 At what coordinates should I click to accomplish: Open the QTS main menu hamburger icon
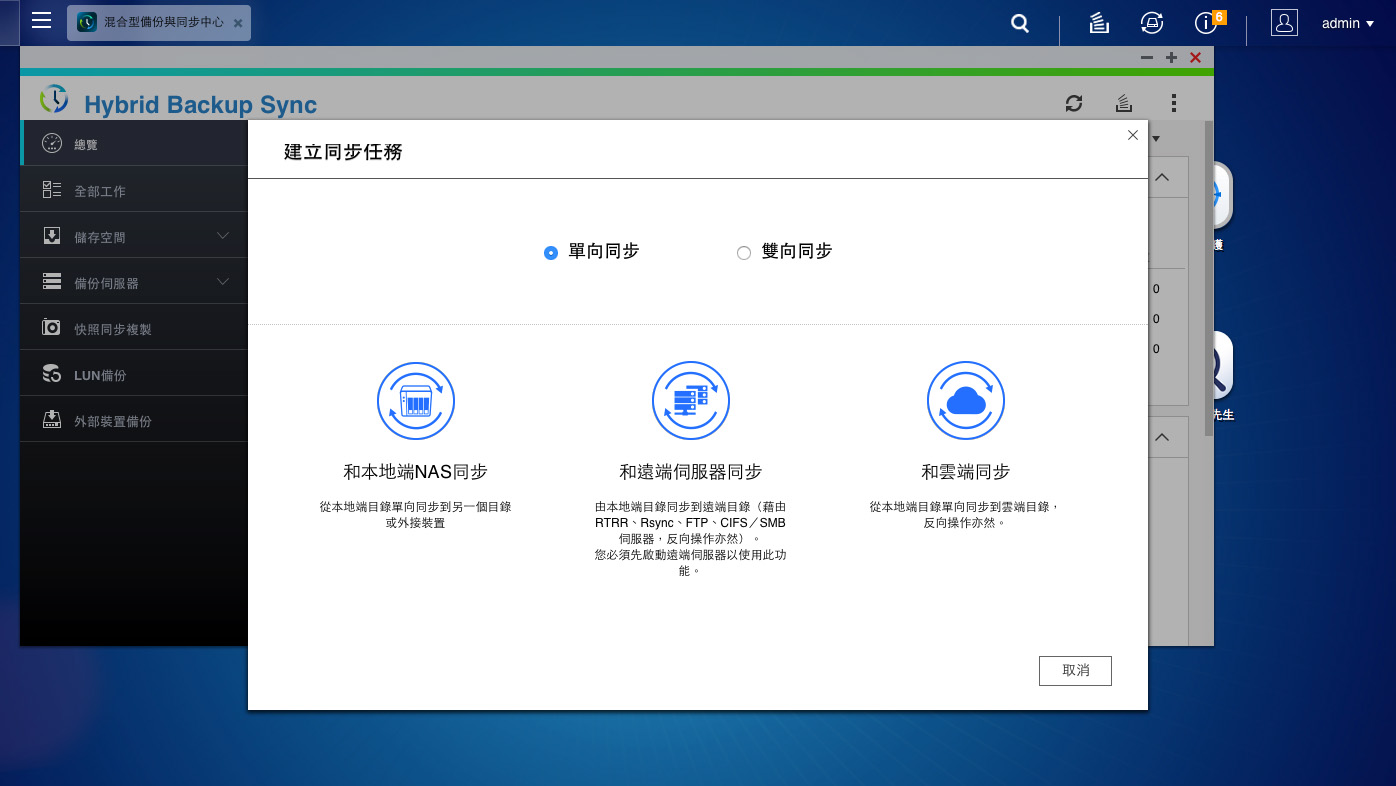click(41, 21)
